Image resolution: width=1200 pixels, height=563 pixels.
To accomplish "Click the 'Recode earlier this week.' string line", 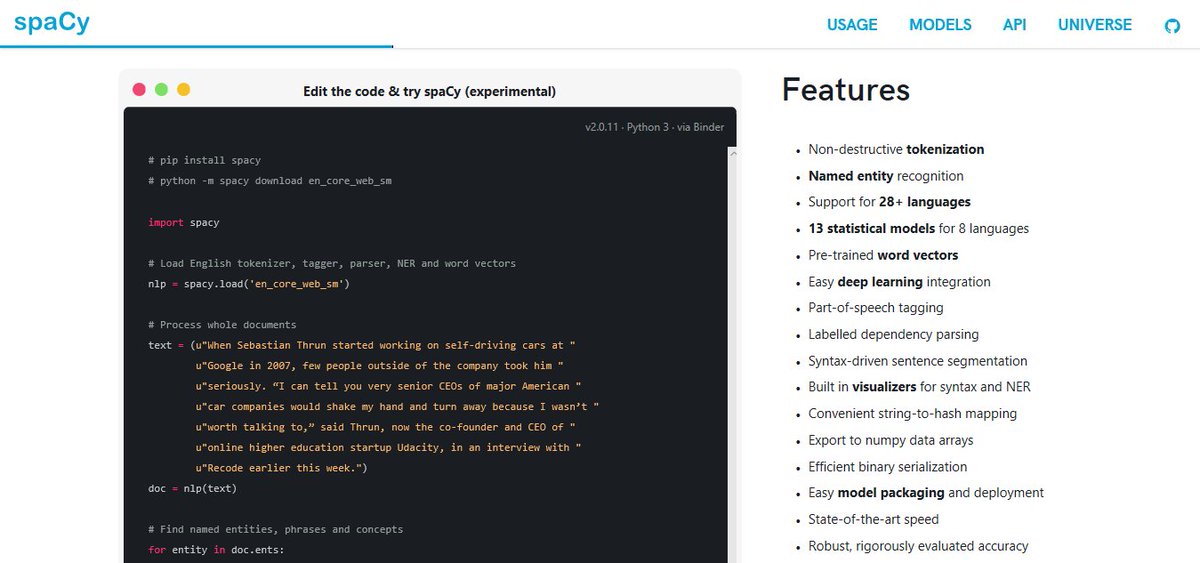I will coord(282,468).
